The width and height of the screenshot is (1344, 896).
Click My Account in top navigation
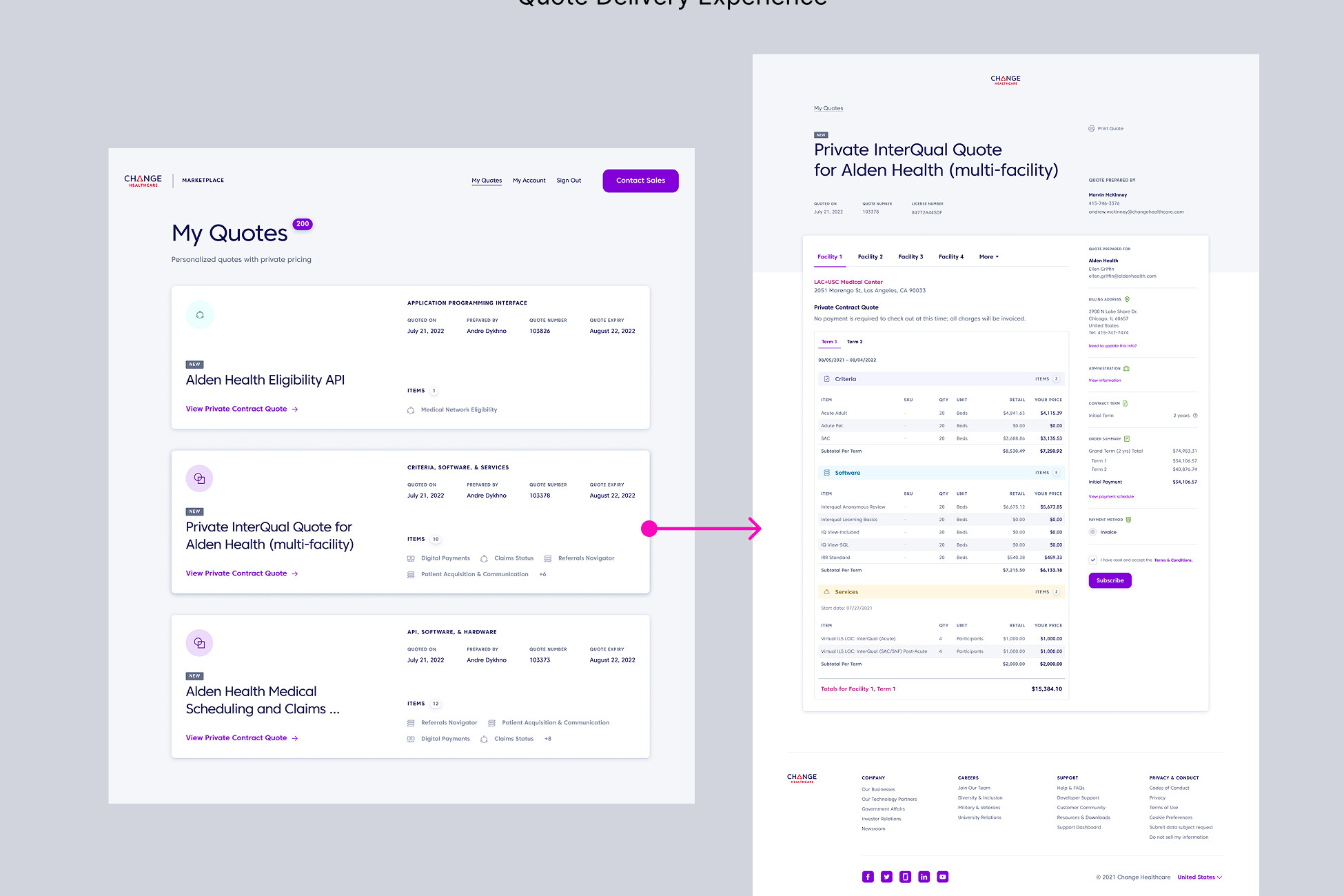coord(529,181)
